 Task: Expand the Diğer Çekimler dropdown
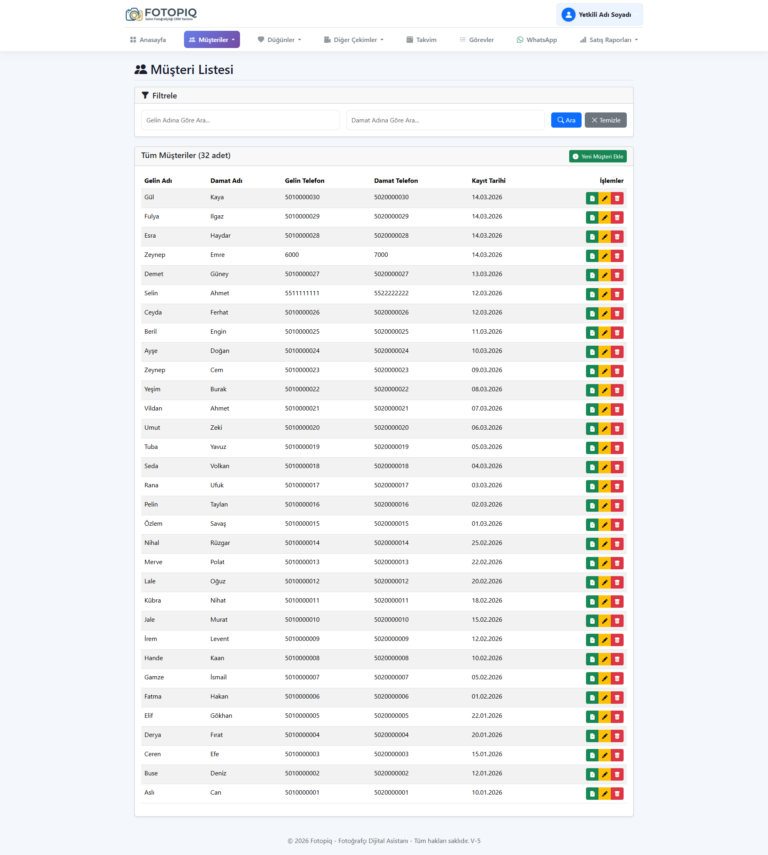point(353,40)
